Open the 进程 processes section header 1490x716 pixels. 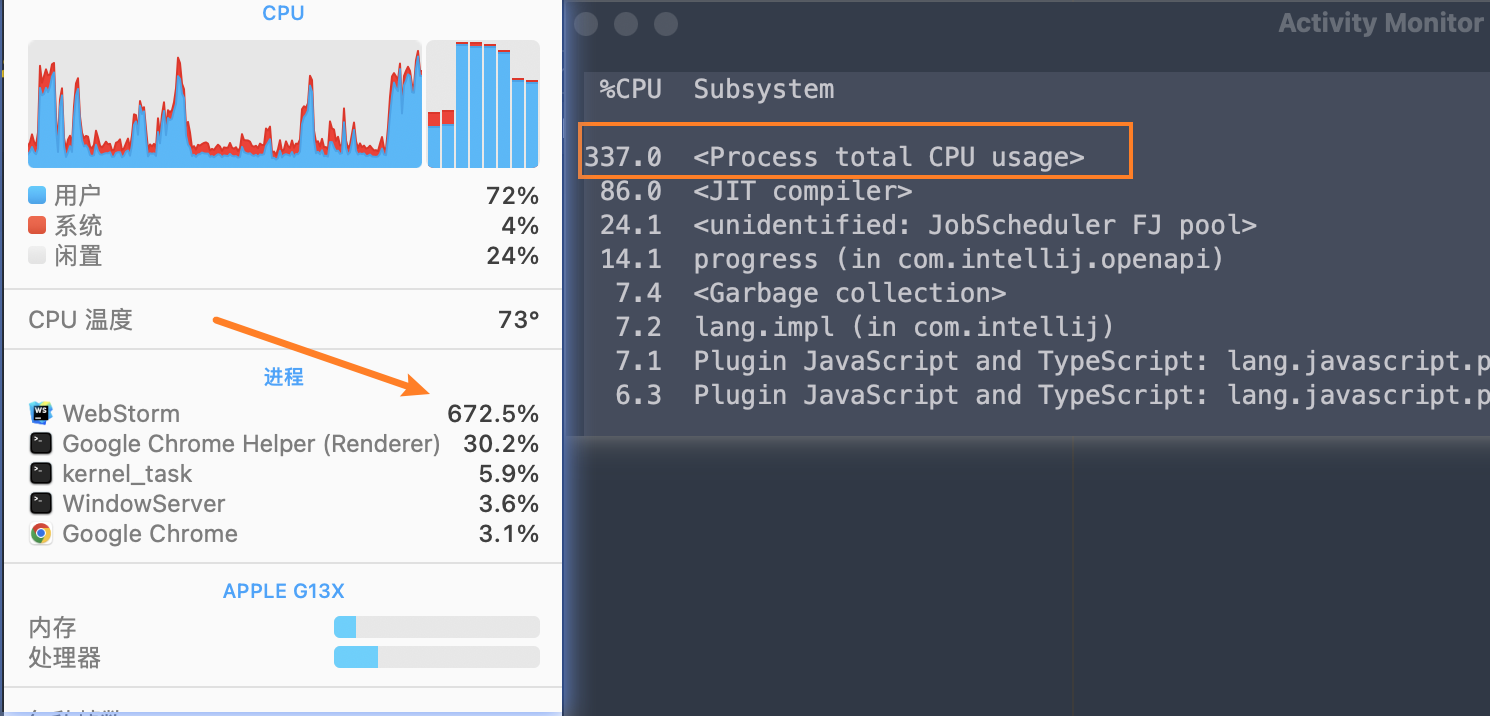283,377
